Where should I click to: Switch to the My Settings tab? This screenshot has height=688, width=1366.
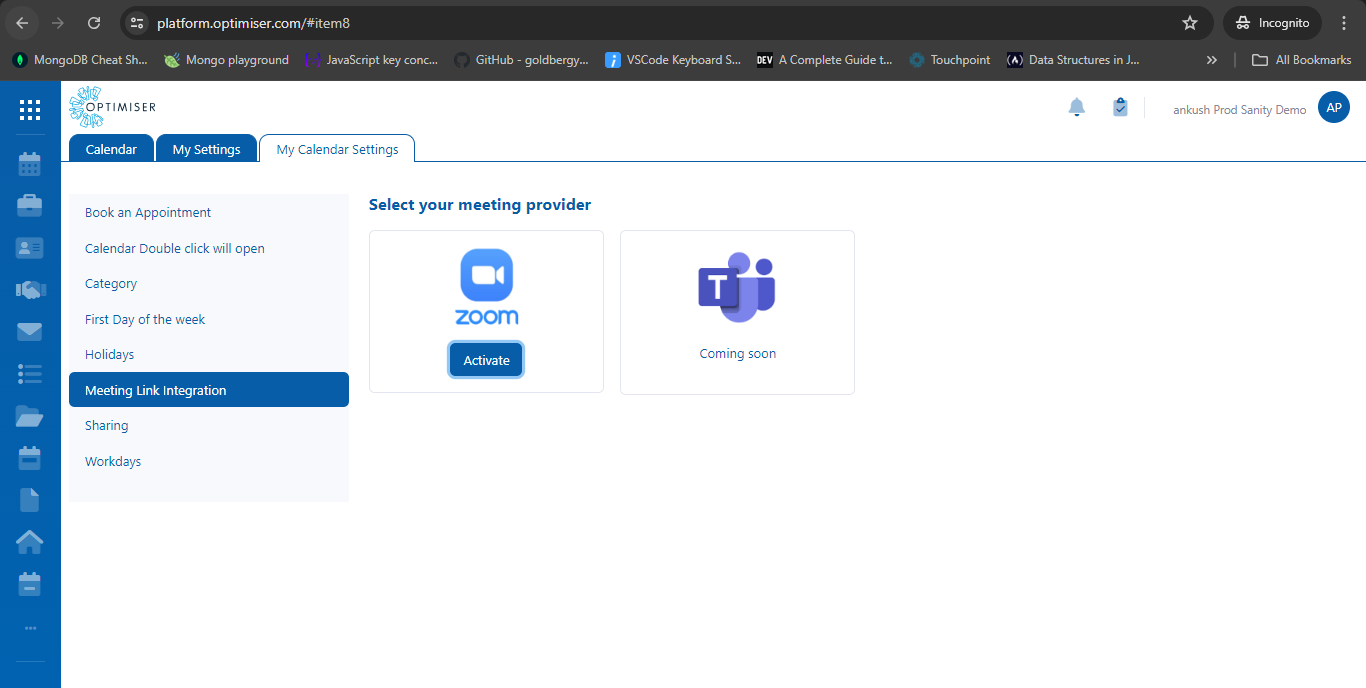(206, 149)
